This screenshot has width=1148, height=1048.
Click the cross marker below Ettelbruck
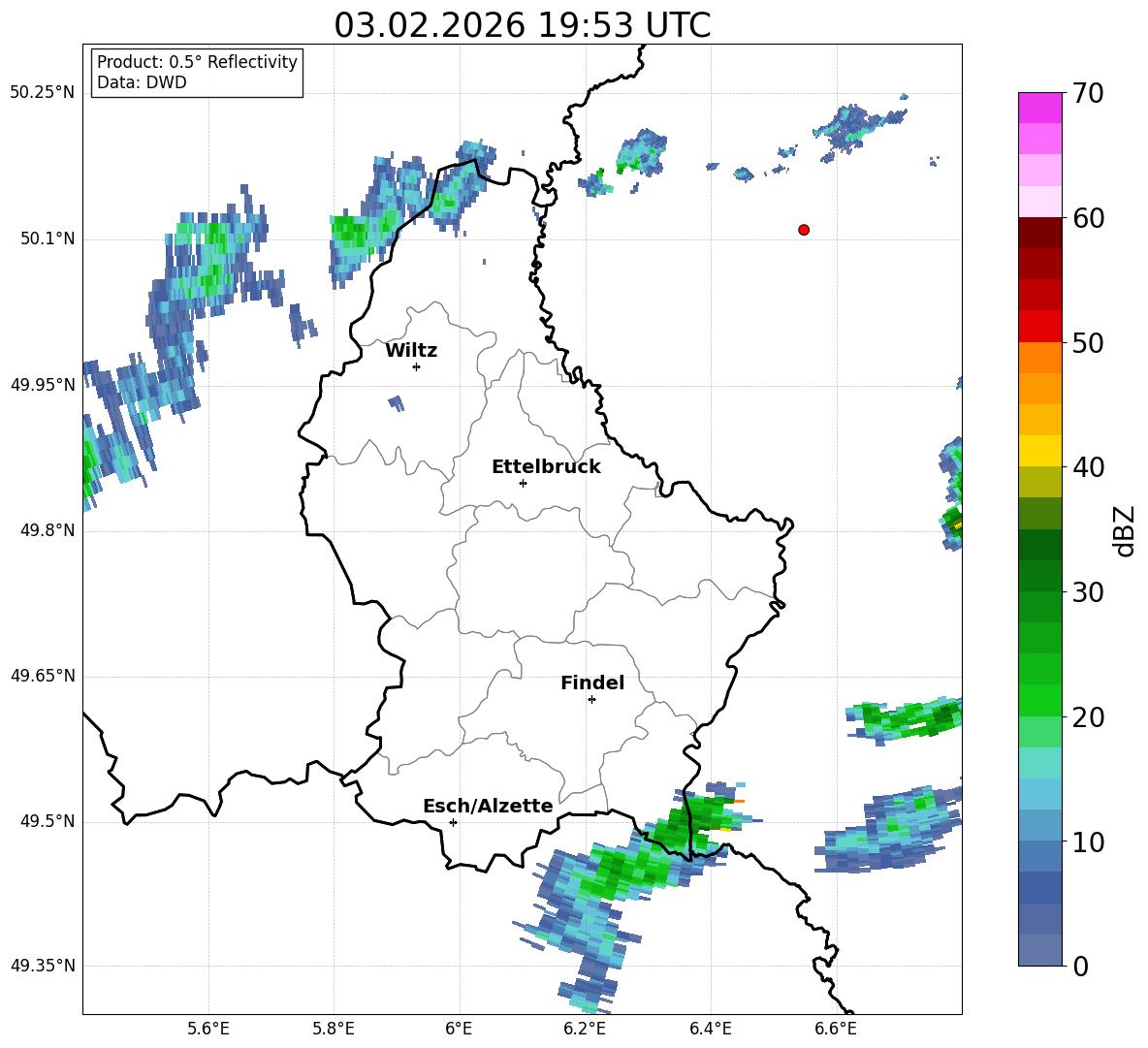(523, 483)
